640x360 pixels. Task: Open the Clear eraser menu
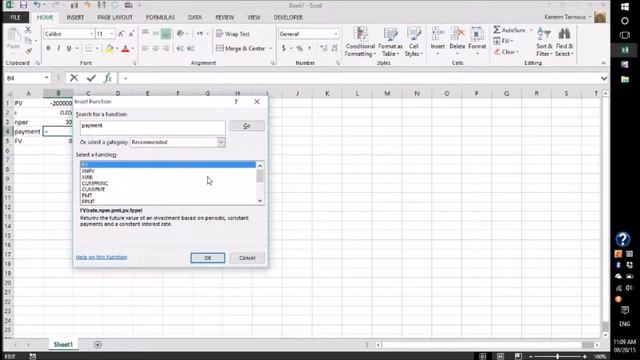pos(506,52)
